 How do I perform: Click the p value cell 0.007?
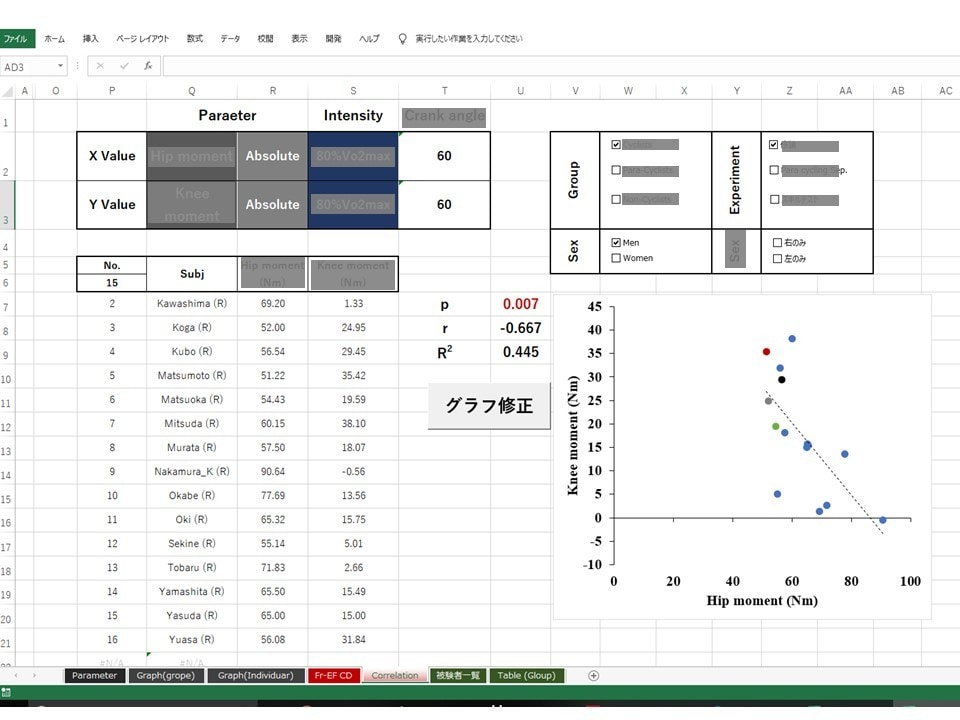(520, 304)
